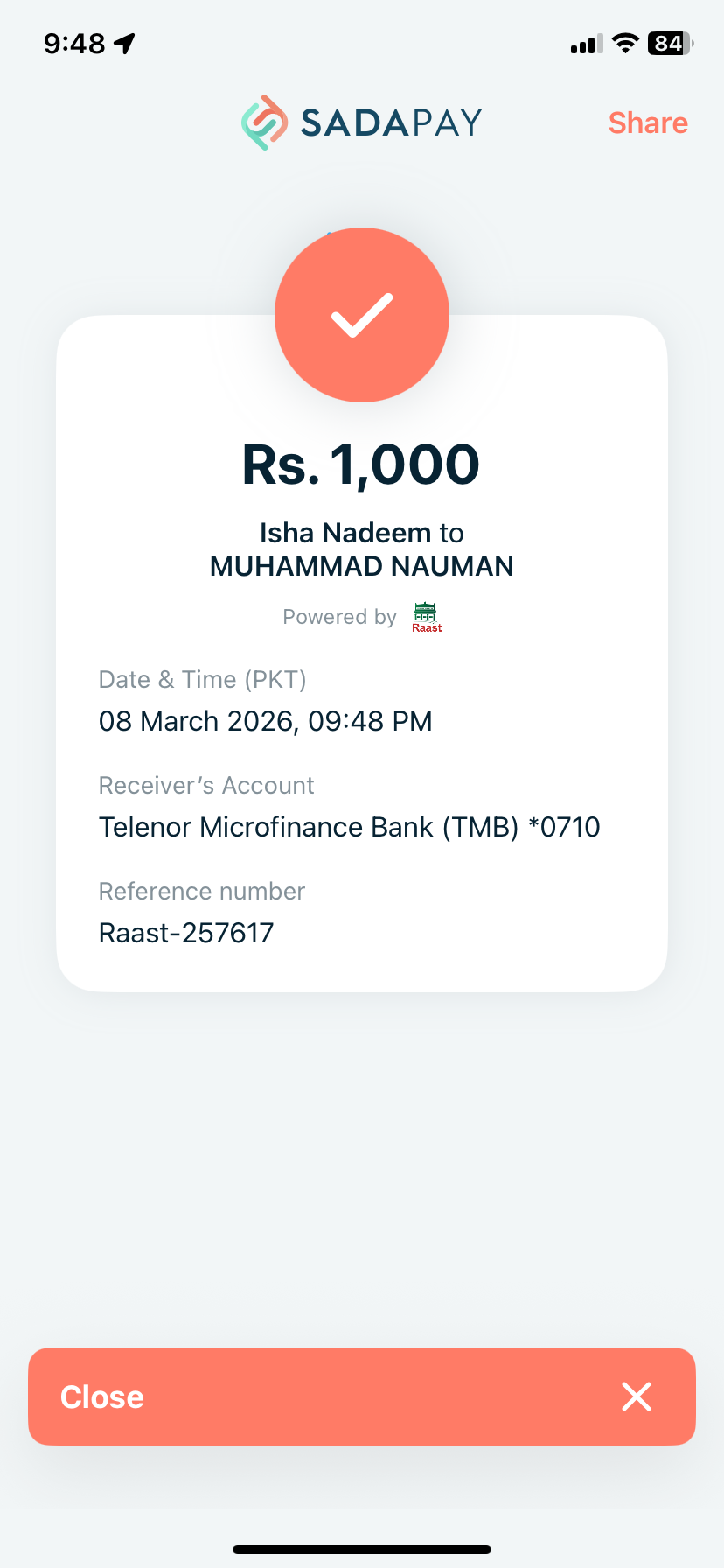The width and height of the screenshot is (724, 1568).
Task: Select the SADAPAY wordmark text
Action: click(391, 122)
